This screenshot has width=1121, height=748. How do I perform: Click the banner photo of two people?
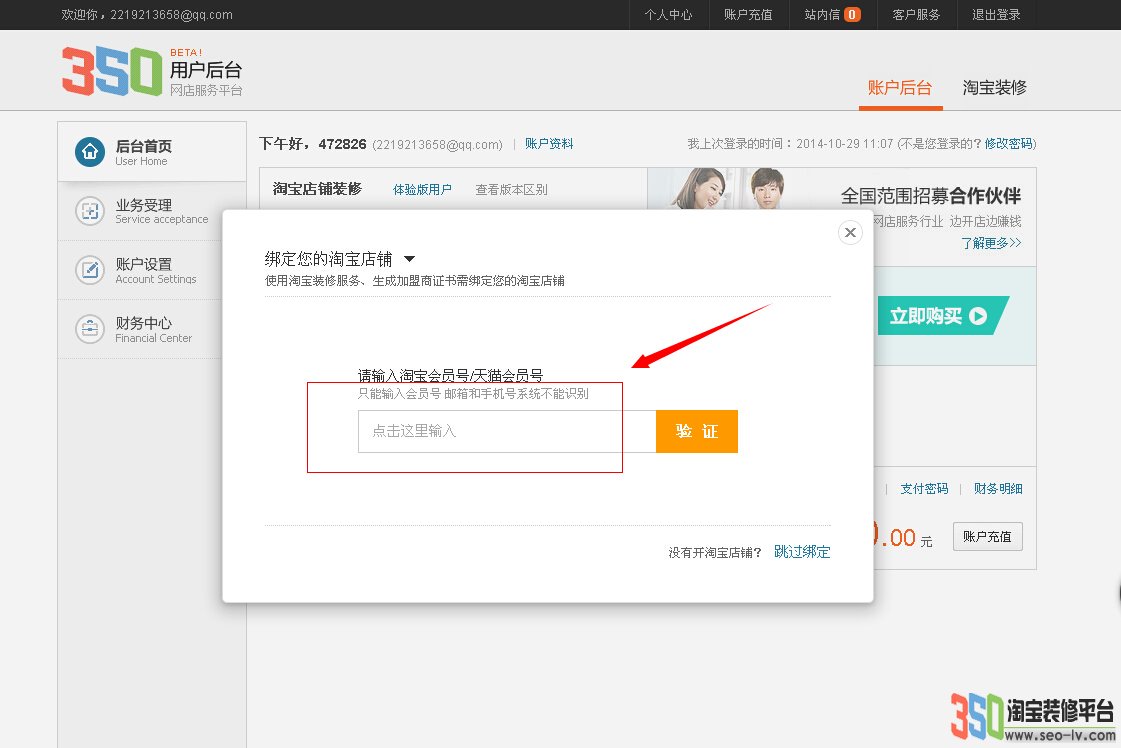pos(729,188)
